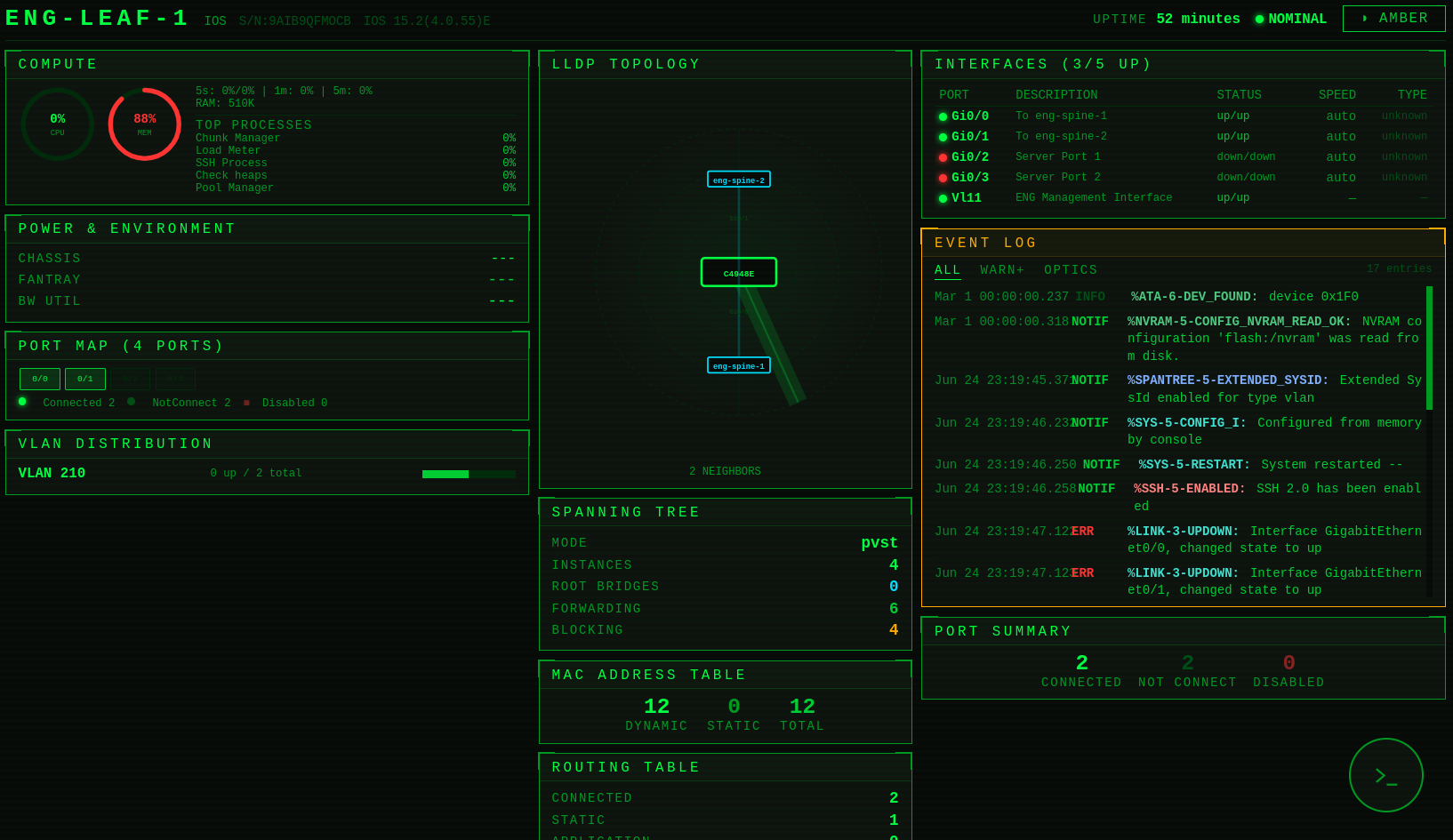Open the terminal console button

[1385, 775]
